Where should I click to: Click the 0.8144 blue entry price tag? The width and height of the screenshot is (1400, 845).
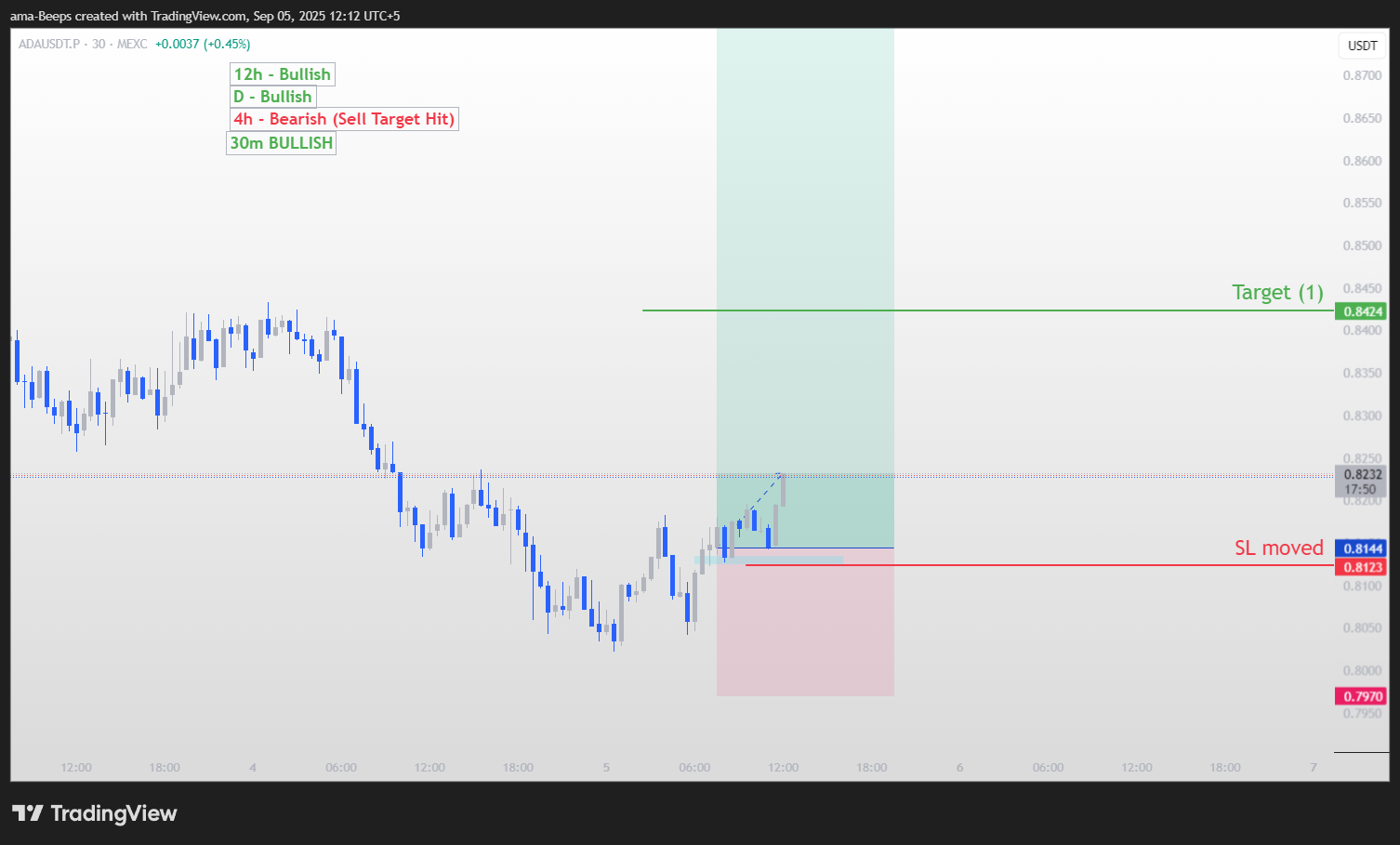click(1361, 548)
